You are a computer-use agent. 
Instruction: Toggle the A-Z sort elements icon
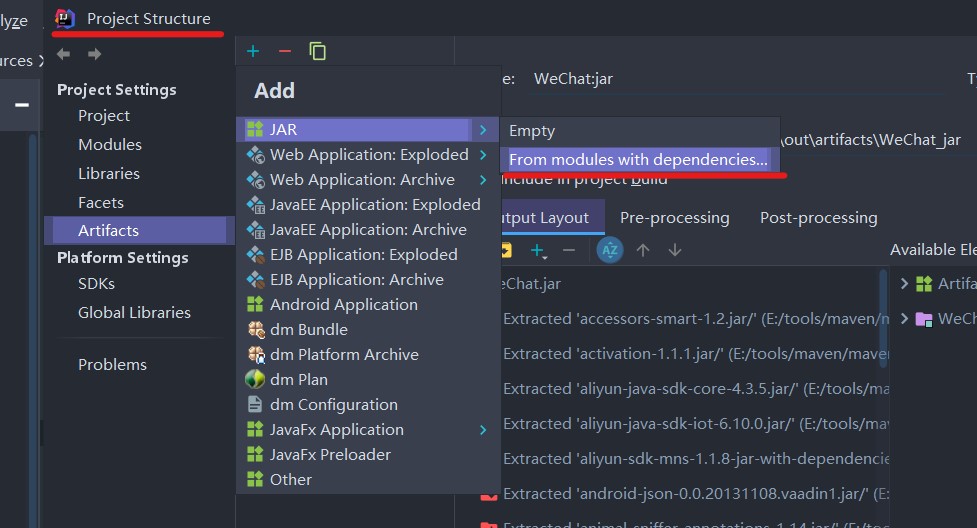click(x=609, y=250)
